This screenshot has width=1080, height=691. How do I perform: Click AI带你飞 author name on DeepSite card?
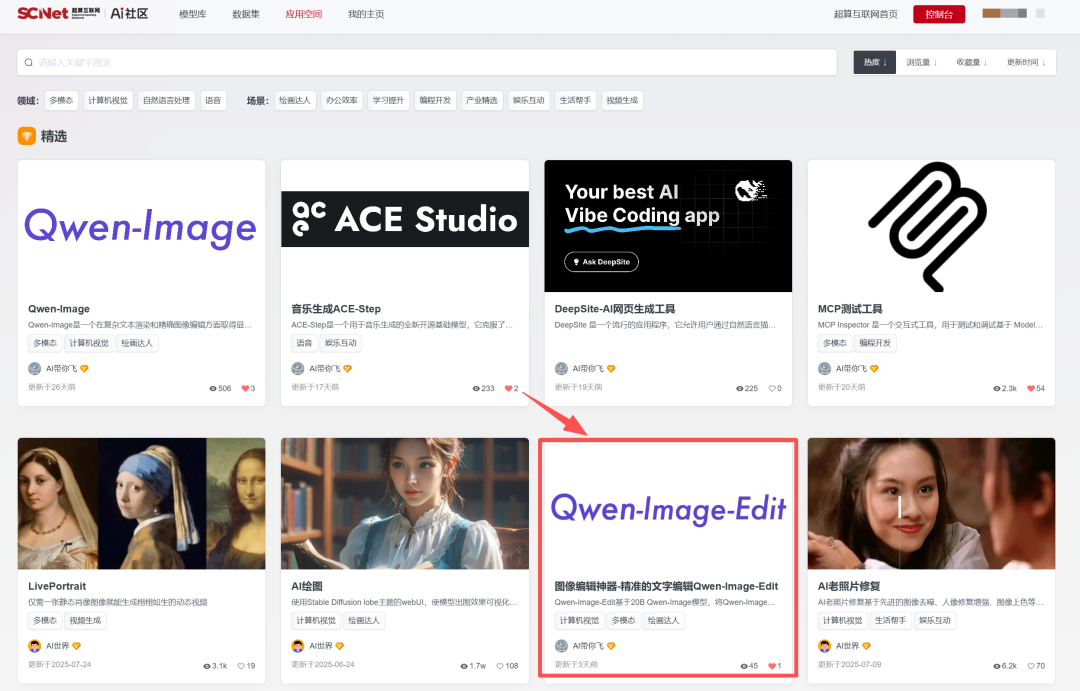click(x=588, y=369)
